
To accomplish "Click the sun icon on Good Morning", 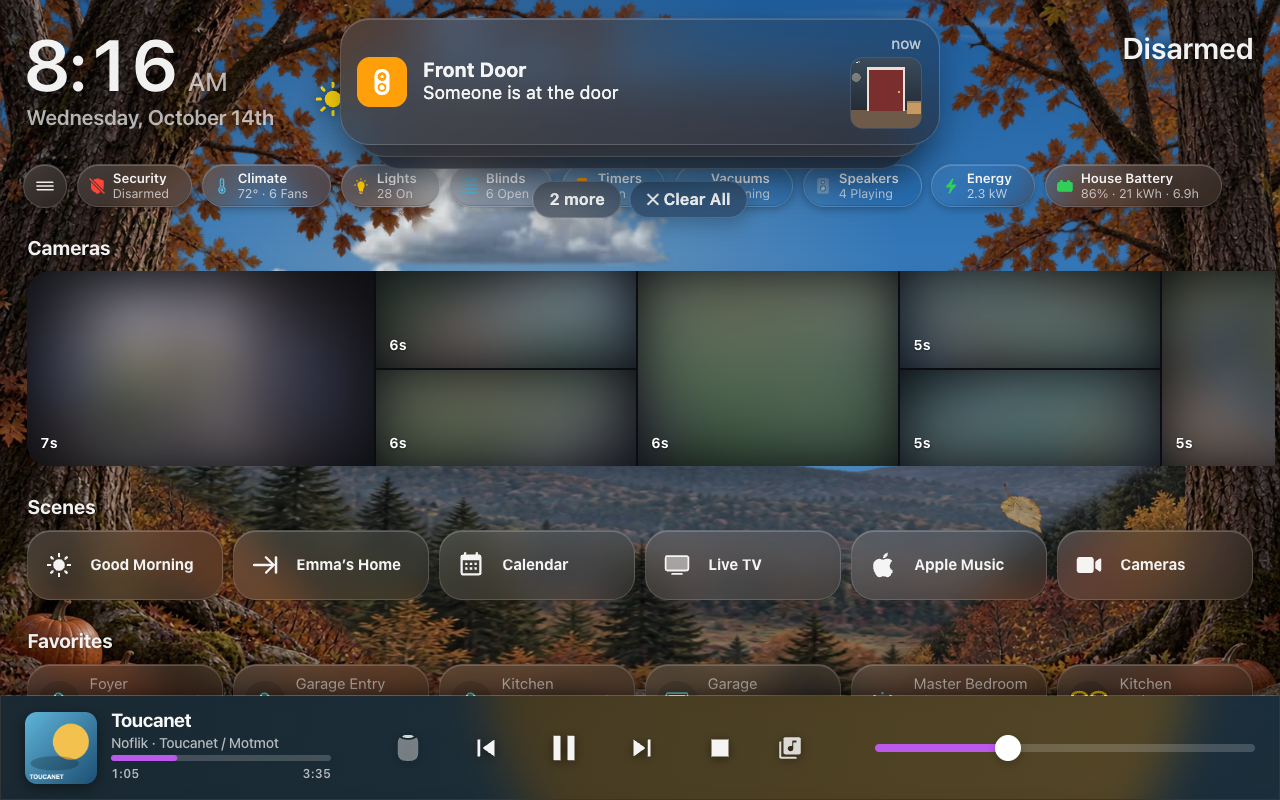I will (59, 565).
